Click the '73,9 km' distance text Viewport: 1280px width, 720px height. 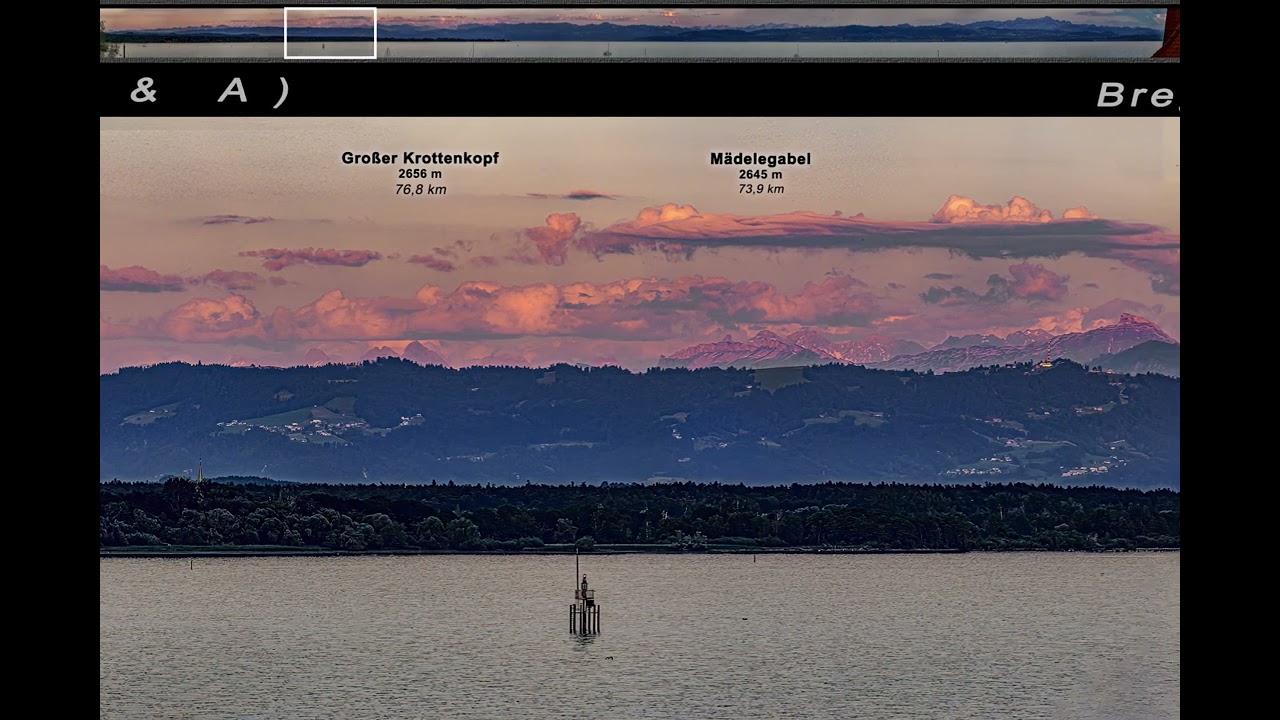point(761,189)
